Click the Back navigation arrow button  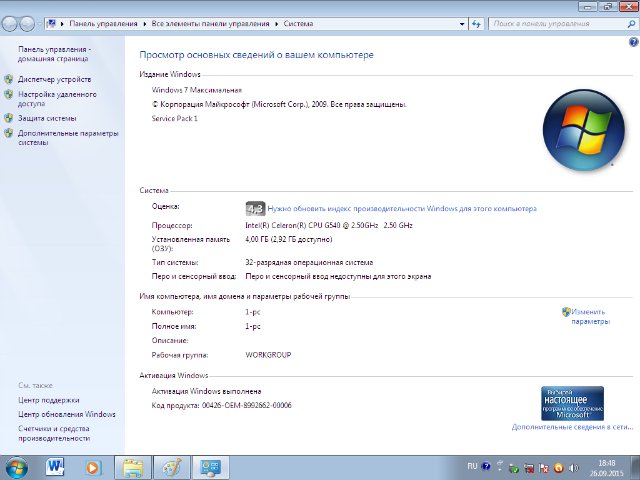pyautogui.click(x=14, y=22)
